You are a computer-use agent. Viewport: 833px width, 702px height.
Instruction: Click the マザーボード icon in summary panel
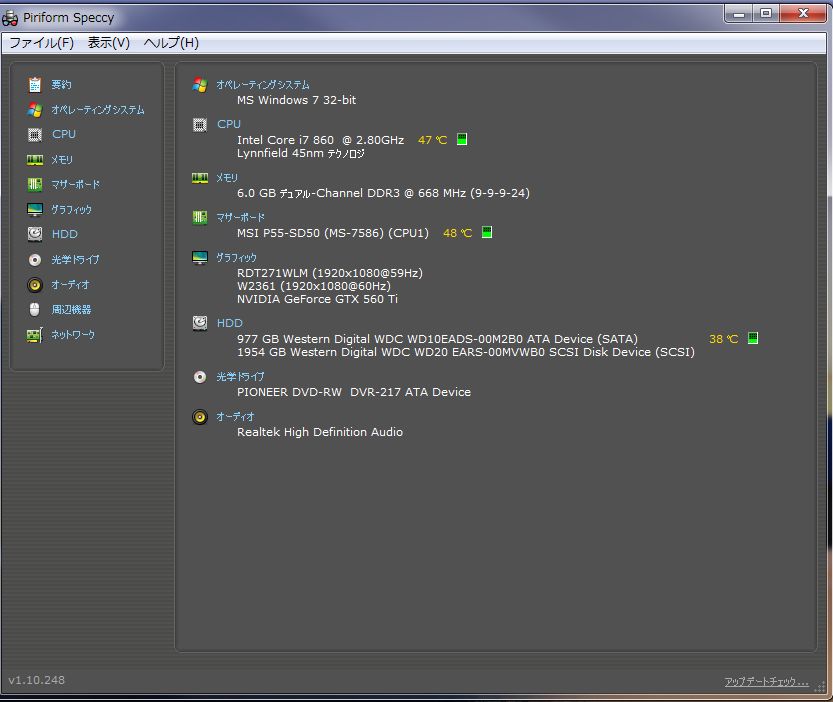click(x=200, y=217)
